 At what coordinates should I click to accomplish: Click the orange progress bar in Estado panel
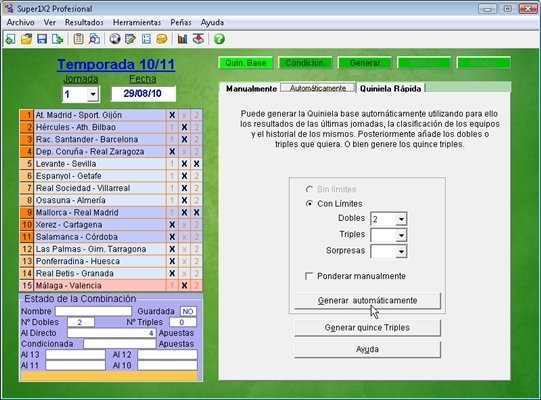(109, 376)
